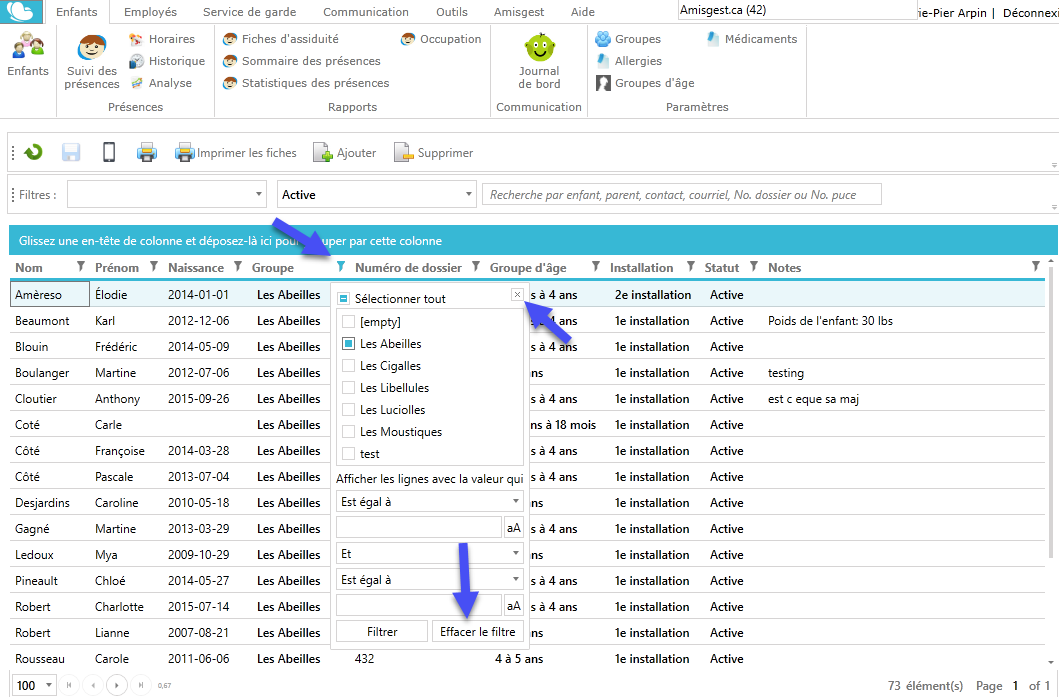Open the filter on Nom column
This screenshot has width=1059, height=697.
pyautogui.click(x=81, y=267)
